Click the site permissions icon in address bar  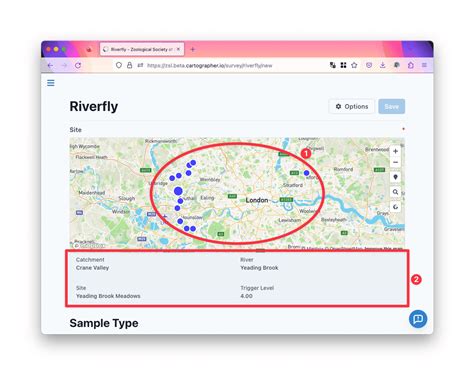[x=140, y=65]
